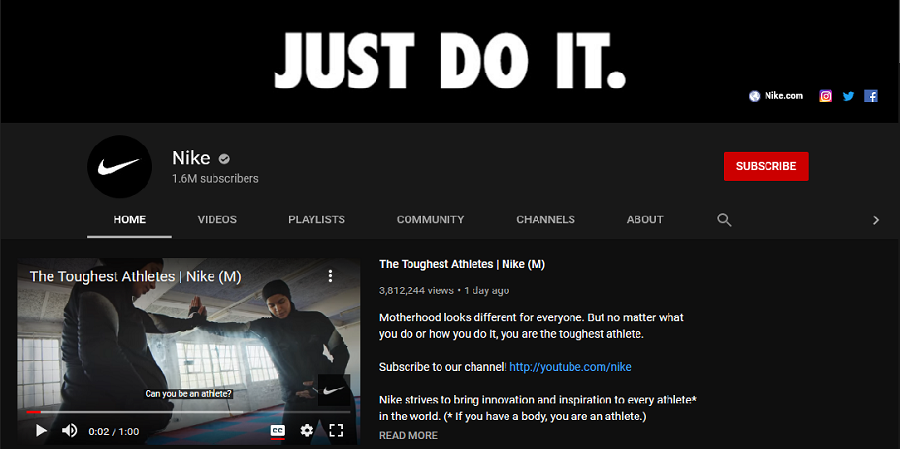Screen dimensions: 900x449
Task: Open The Toughest Athletes title beside player
Action: tap(462, 264)
